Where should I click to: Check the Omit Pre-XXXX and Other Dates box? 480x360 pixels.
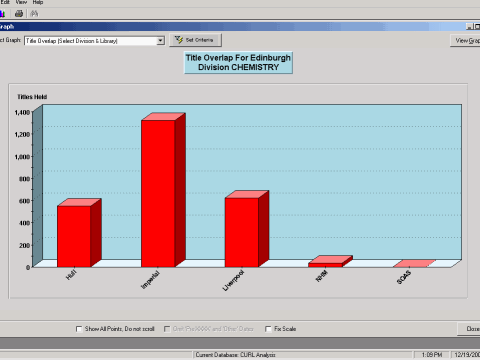click(167, 329)
